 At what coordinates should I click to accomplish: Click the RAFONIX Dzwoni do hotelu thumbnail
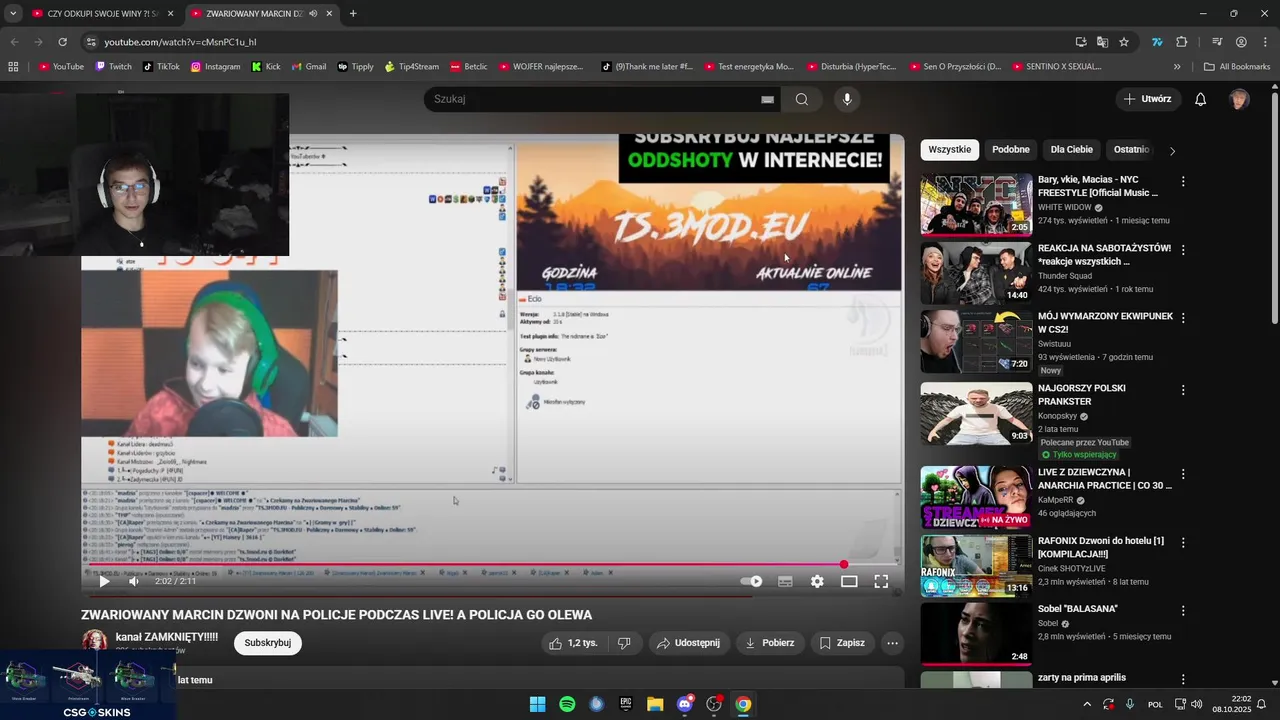[x=976, y=566]
